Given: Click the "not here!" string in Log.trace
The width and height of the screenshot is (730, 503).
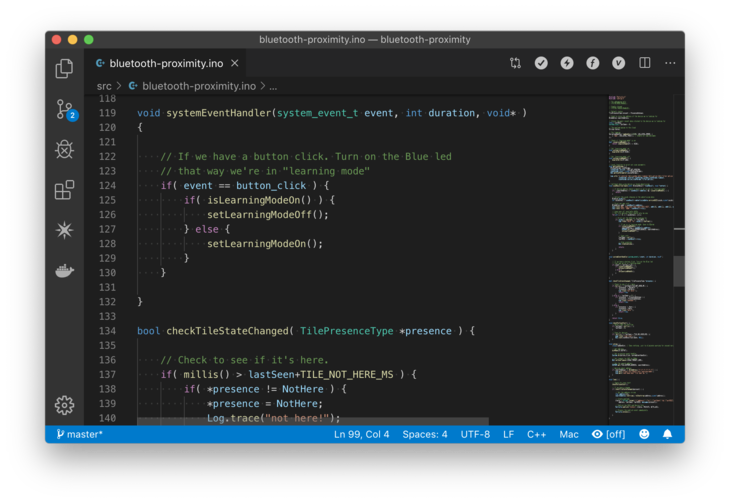Looking at the screenshot, I should pos(297,418).
